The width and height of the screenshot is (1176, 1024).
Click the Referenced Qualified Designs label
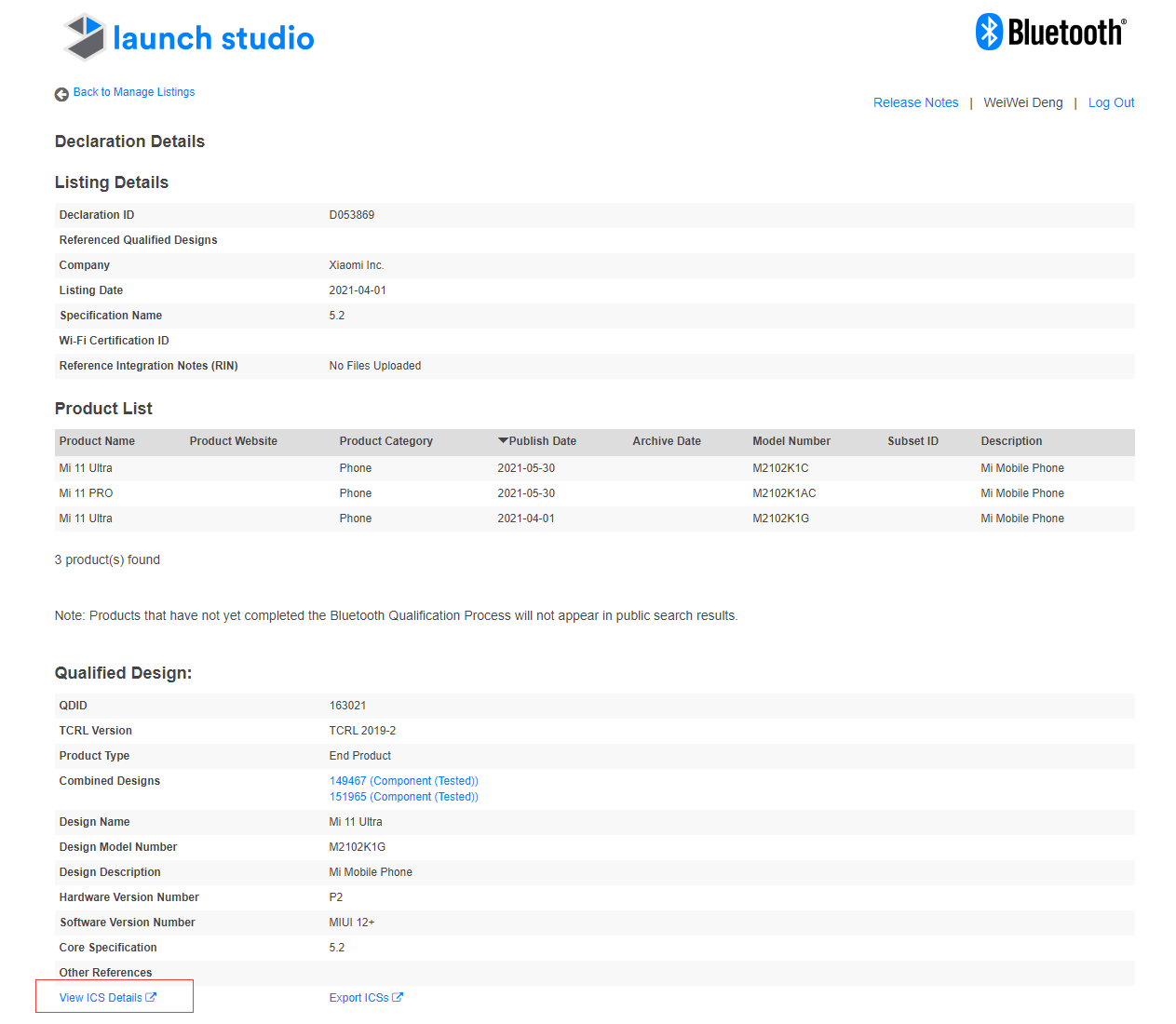click(138, 240)
